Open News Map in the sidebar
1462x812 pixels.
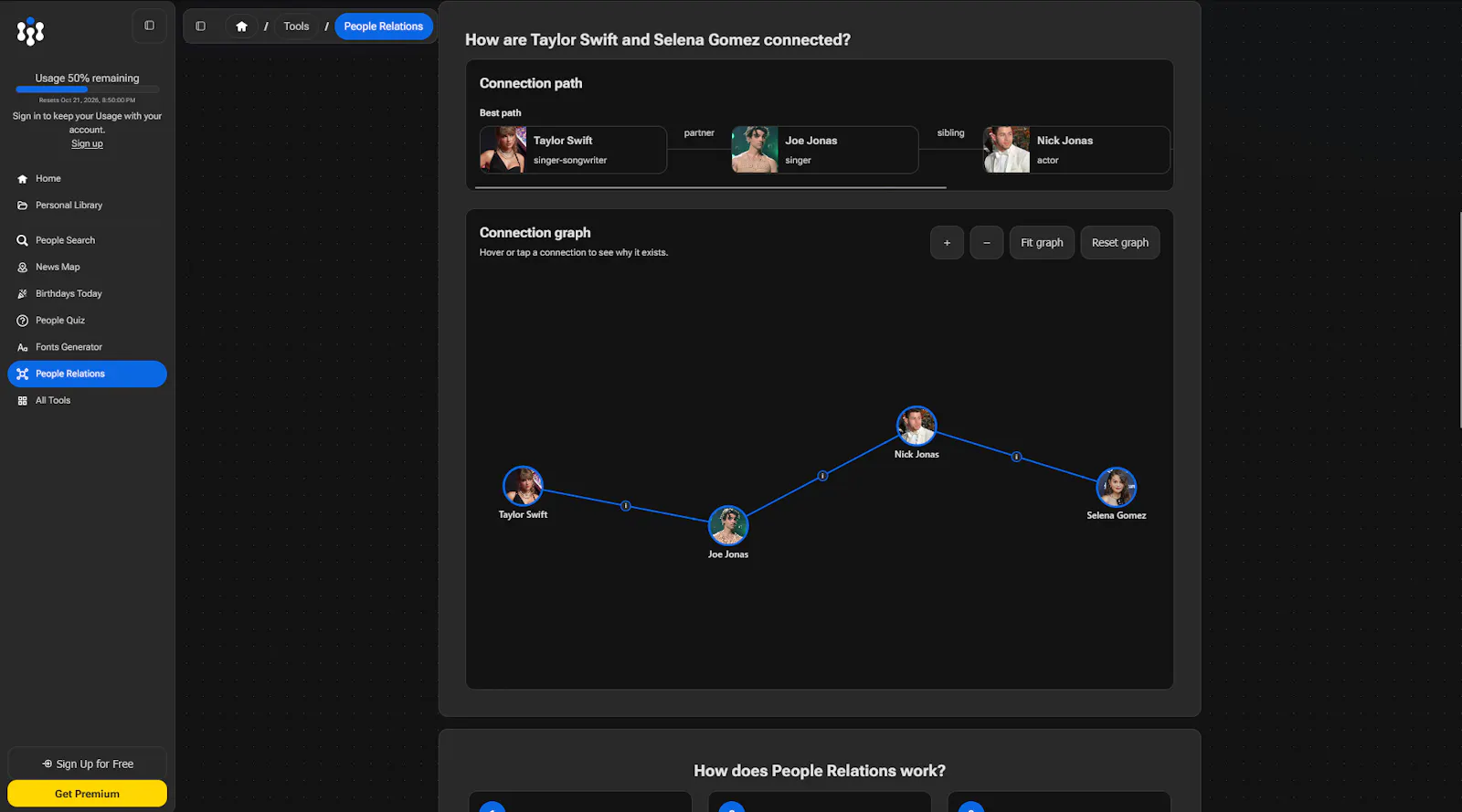coord(87,267)
